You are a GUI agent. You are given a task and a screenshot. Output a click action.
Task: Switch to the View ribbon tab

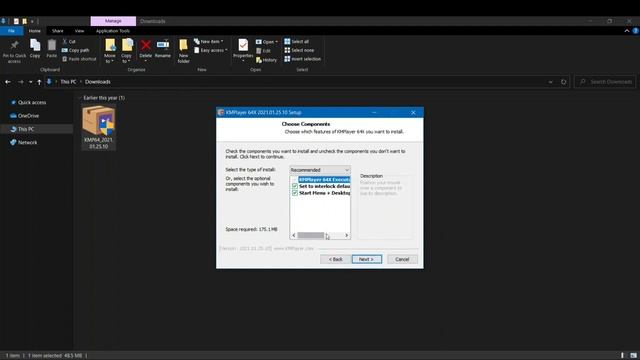point(79,31)
